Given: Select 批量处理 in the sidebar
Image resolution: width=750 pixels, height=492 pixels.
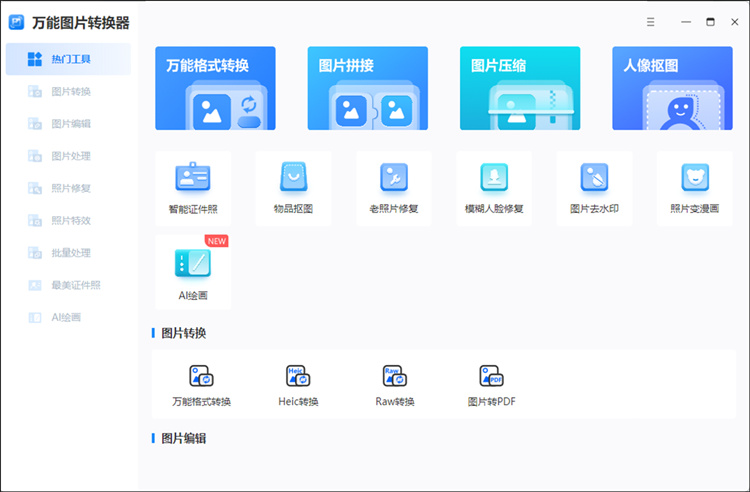Looking at the screenshot, I should click(x=68, y=253).
